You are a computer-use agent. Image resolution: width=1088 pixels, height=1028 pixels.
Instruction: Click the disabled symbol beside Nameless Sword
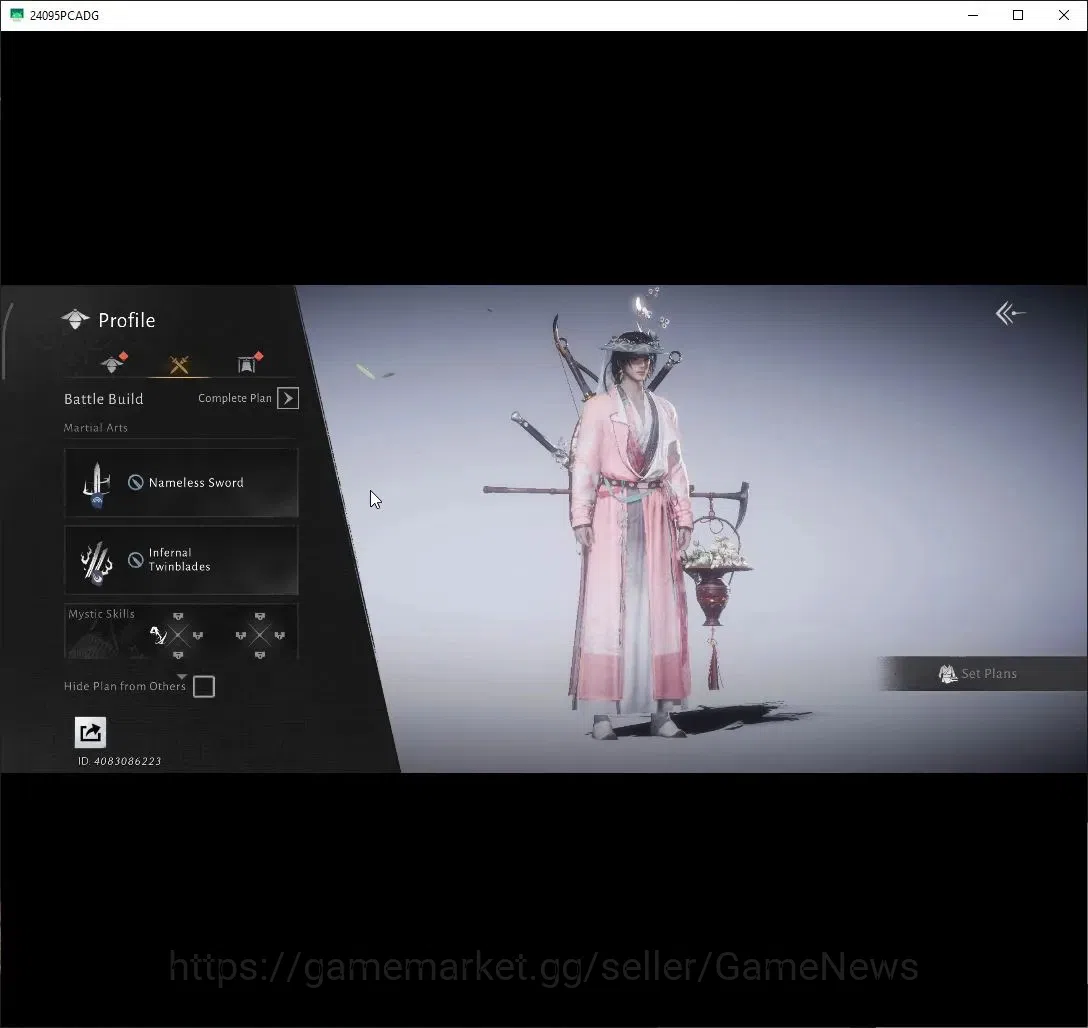tap(136, 482)
